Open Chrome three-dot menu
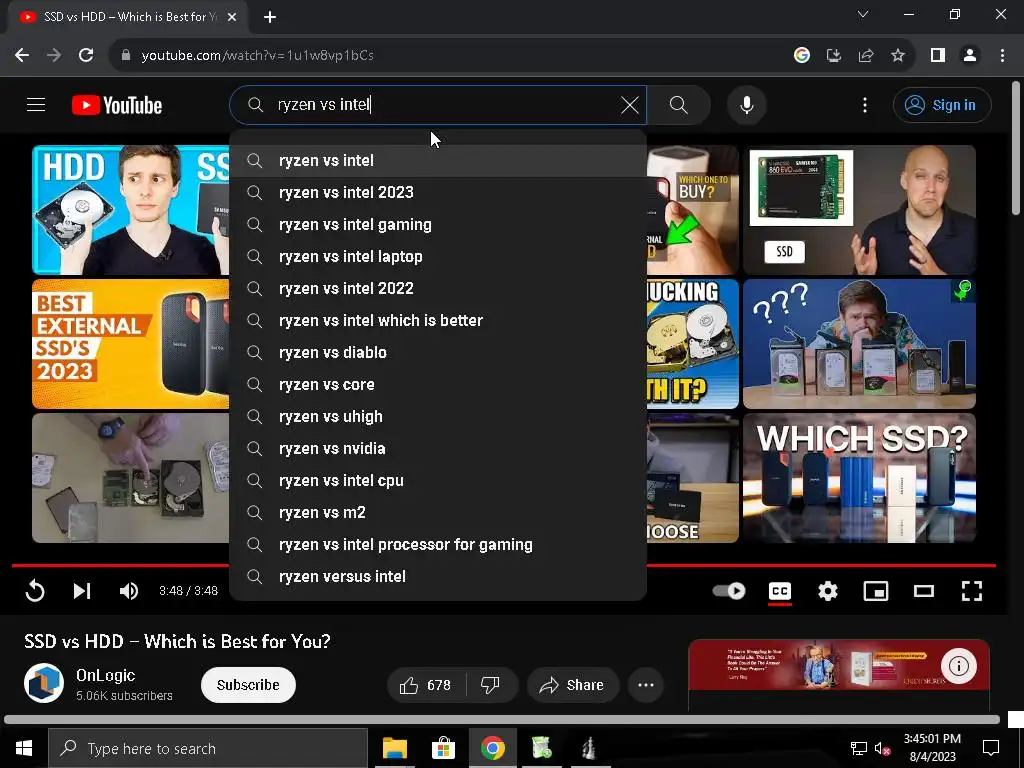The height and width of the screenshot is (768, 1024). (1002, 56)
